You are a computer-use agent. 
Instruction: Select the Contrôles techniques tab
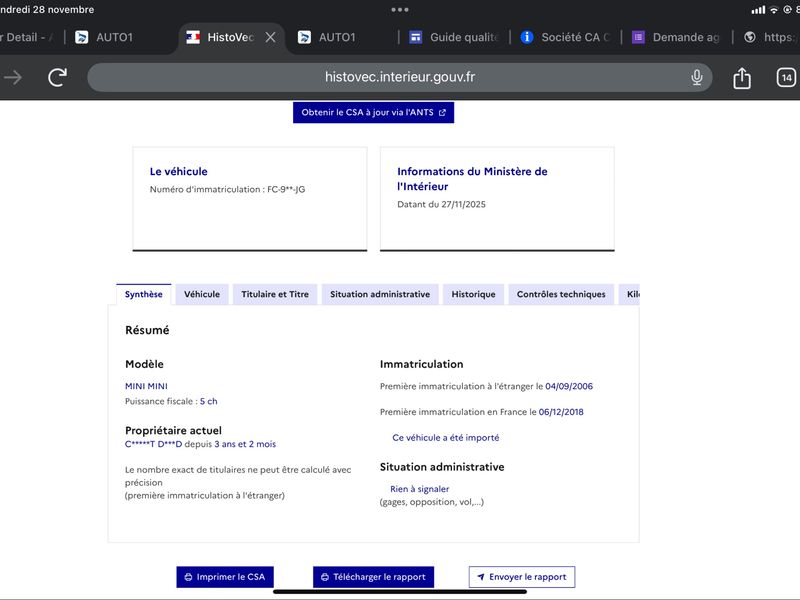click(561, 294)
